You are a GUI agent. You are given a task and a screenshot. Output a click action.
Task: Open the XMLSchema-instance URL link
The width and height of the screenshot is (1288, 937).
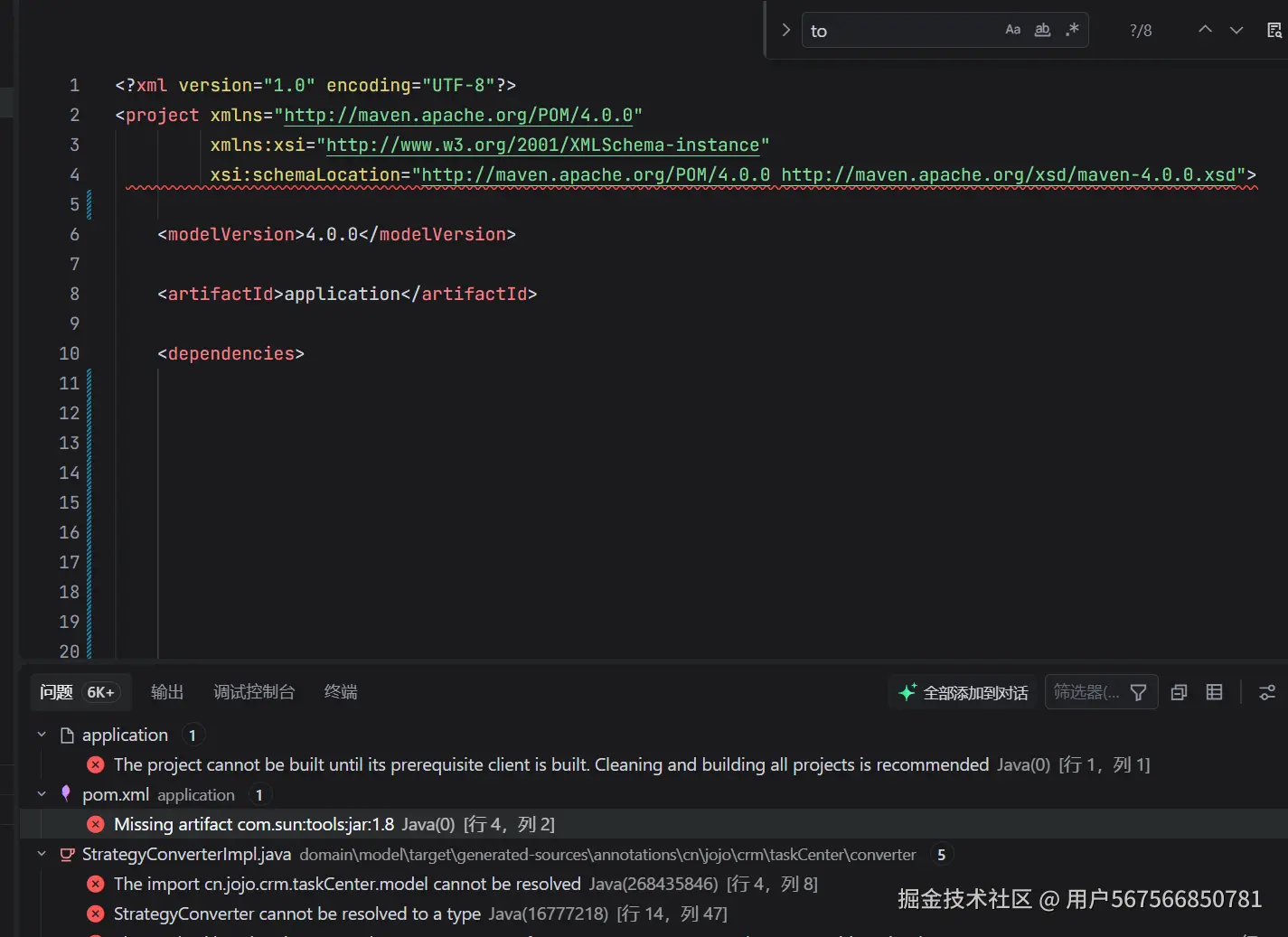pos(542,145)
